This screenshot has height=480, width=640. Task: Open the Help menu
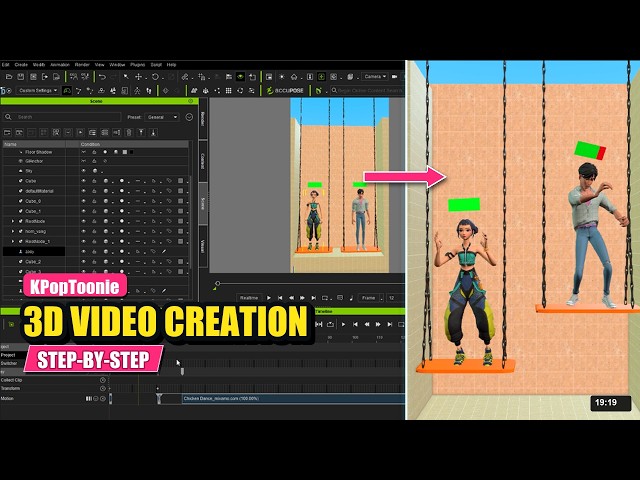pyautogui.click(x=171, y=64)
